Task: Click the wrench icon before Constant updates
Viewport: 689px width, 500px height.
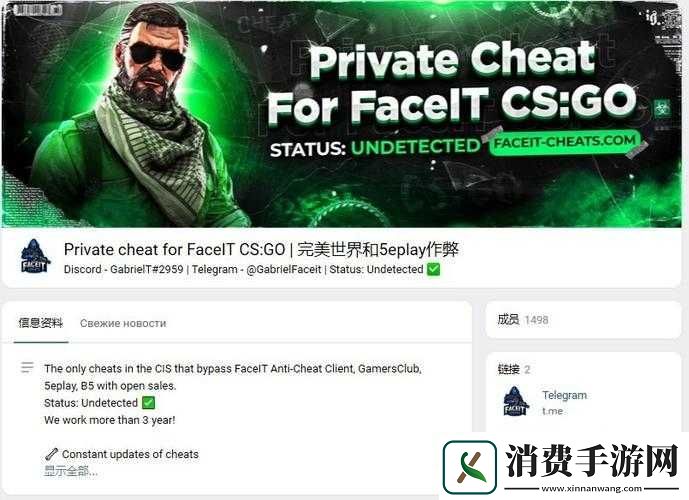Action: click(51, 454)
